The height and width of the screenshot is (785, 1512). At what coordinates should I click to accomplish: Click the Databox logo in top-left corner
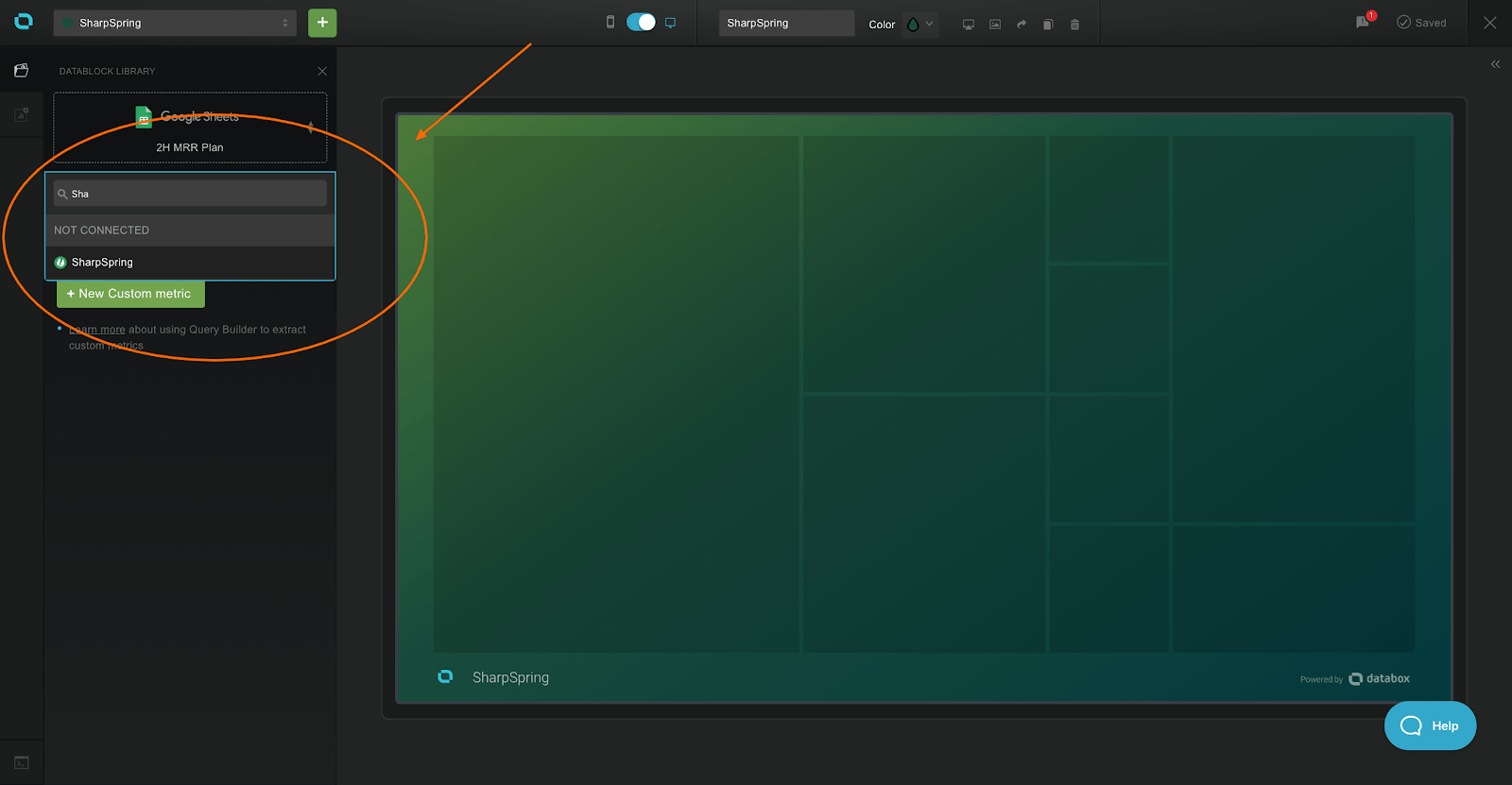tap(24, 22)
